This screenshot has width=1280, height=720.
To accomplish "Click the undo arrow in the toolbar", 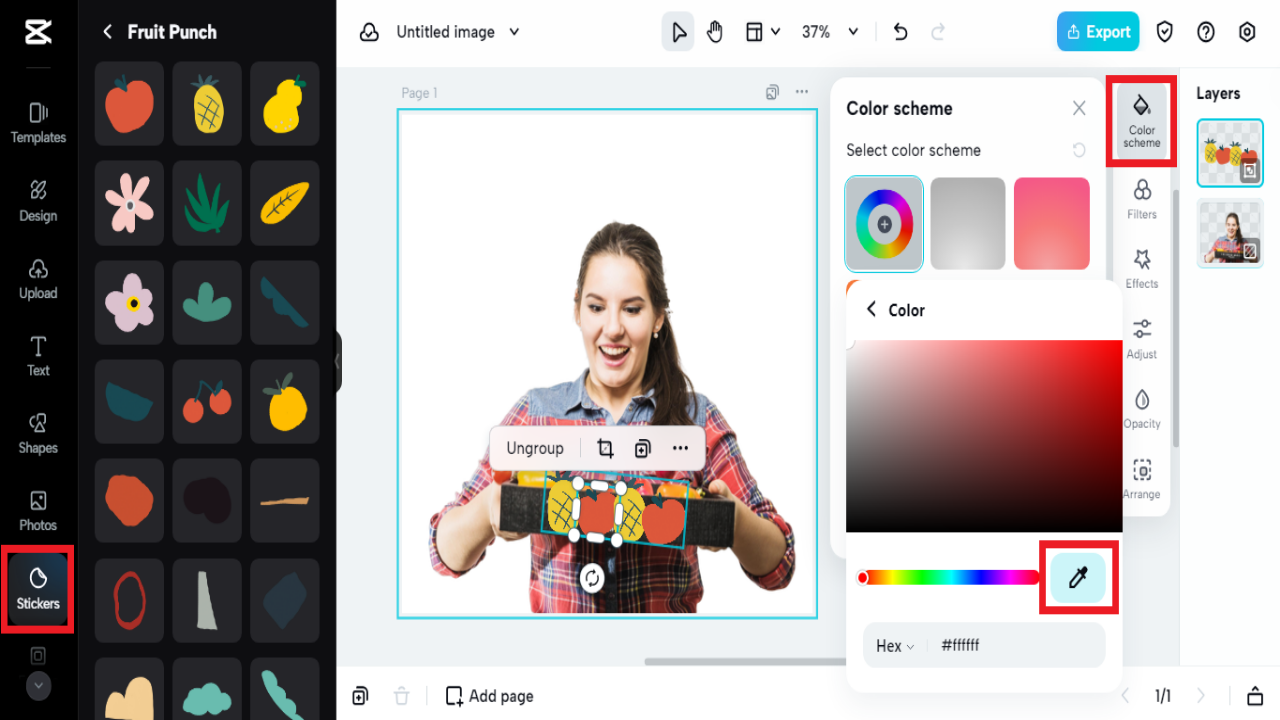I will 899,31.
